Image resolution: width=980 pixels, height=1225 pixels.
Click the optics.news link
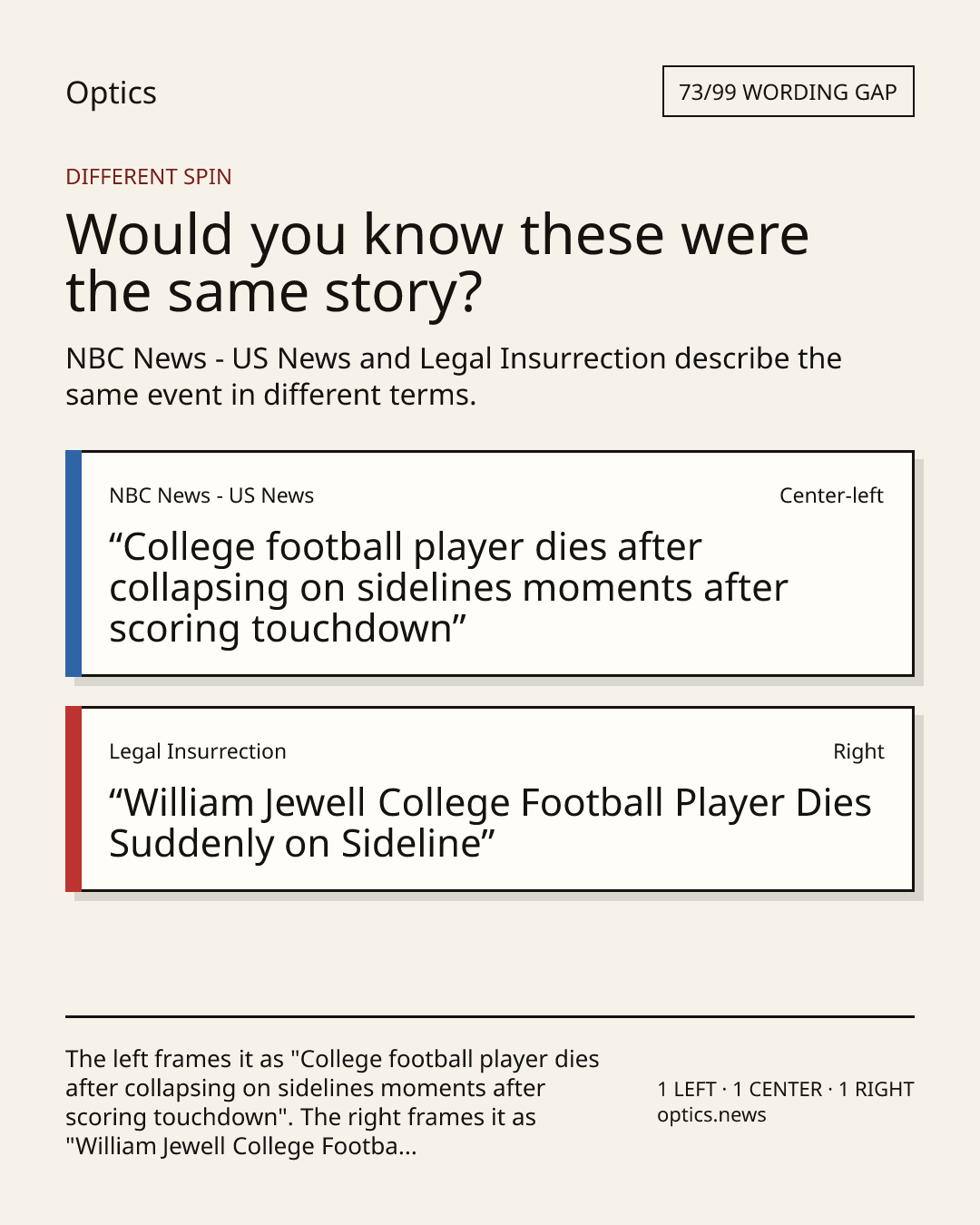(711, 1115)
